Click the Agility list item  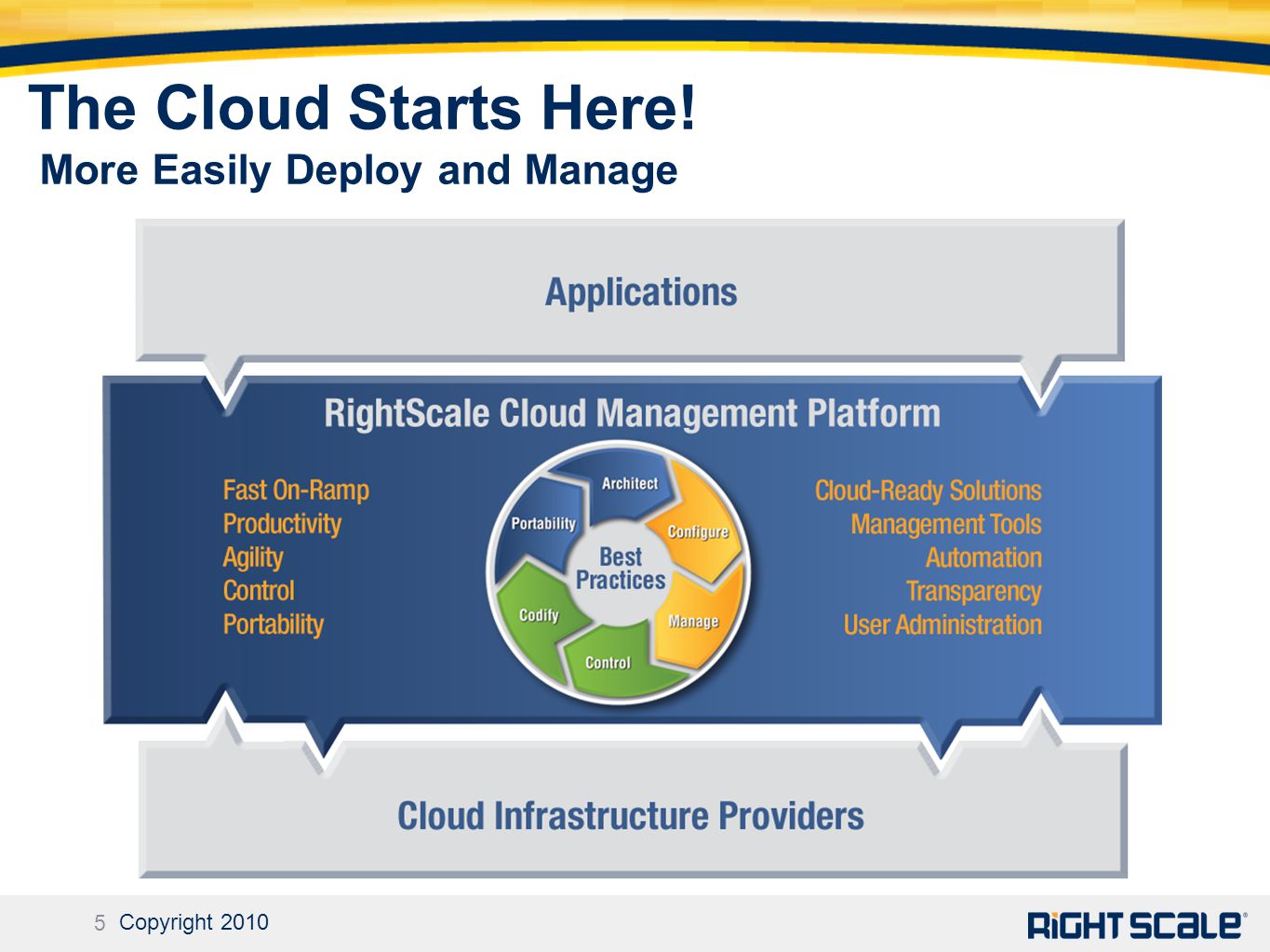tap(253, 557)
